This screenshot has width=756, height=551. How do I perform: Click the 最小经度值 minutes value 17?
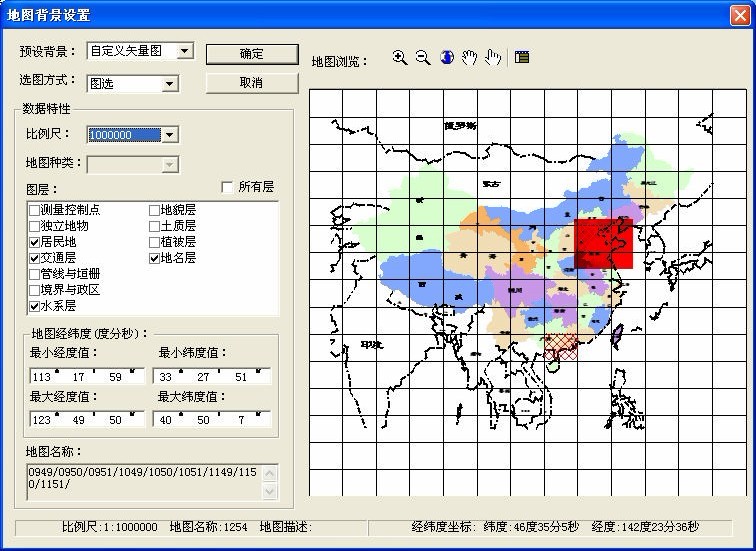pyautogui.click(x=79, y=376)
